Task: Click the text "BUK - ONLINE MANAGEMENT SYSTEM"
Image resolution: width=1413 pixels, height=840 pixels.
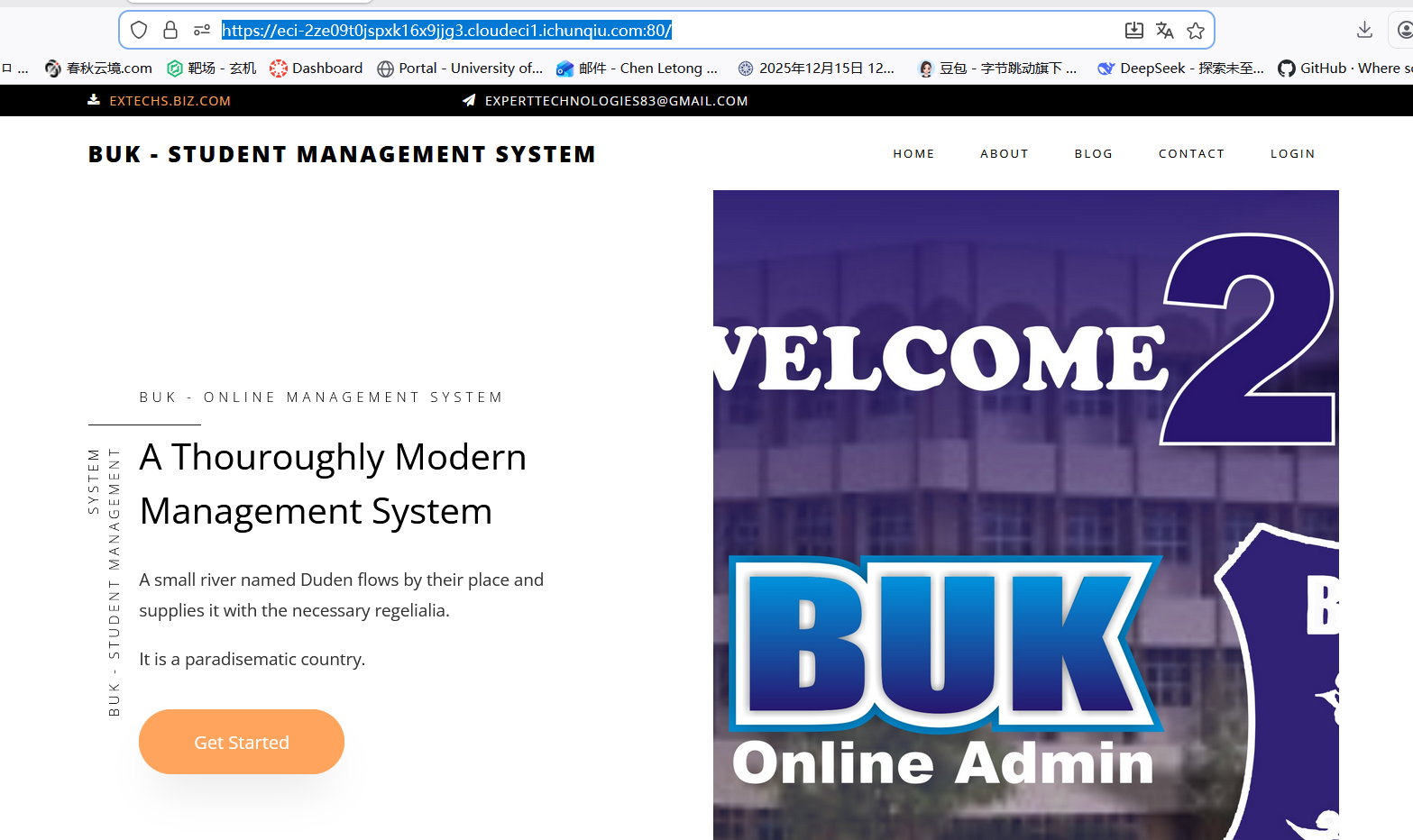Action: coord(321,397)
